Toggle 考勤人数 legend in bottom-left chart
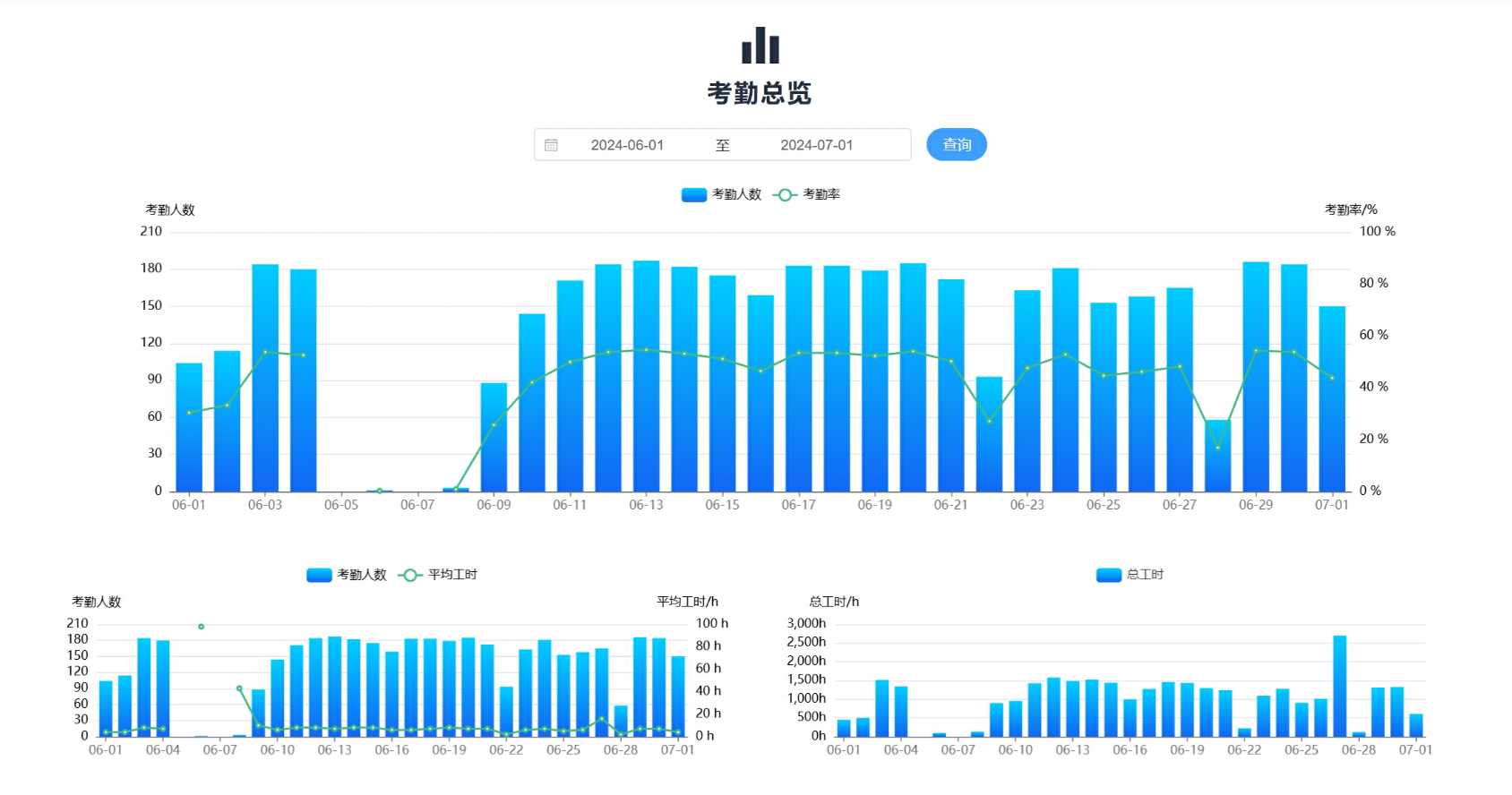 pyautogui.click(x=347, y=575)
